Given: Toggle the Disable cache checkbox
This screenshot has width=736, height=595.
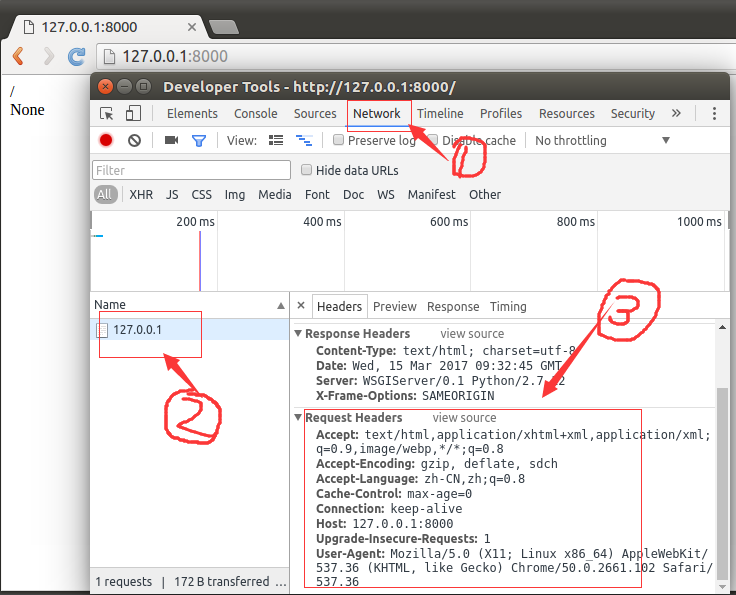Looking at the screenshot, I should coord(433,141).
